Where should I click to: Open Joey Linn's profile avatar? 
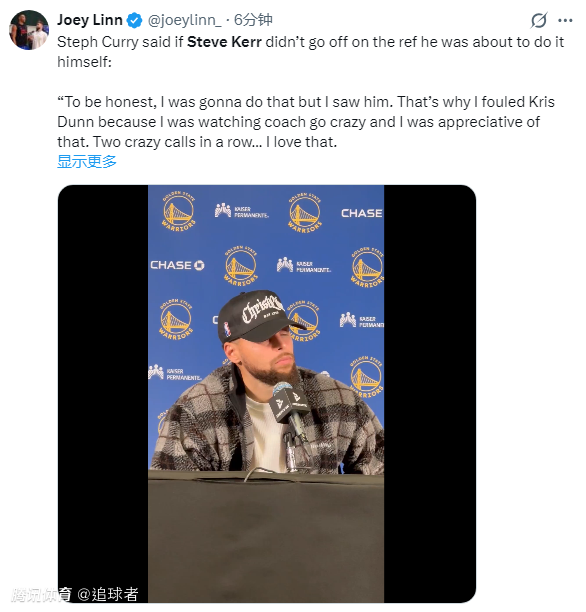point(29,30)
